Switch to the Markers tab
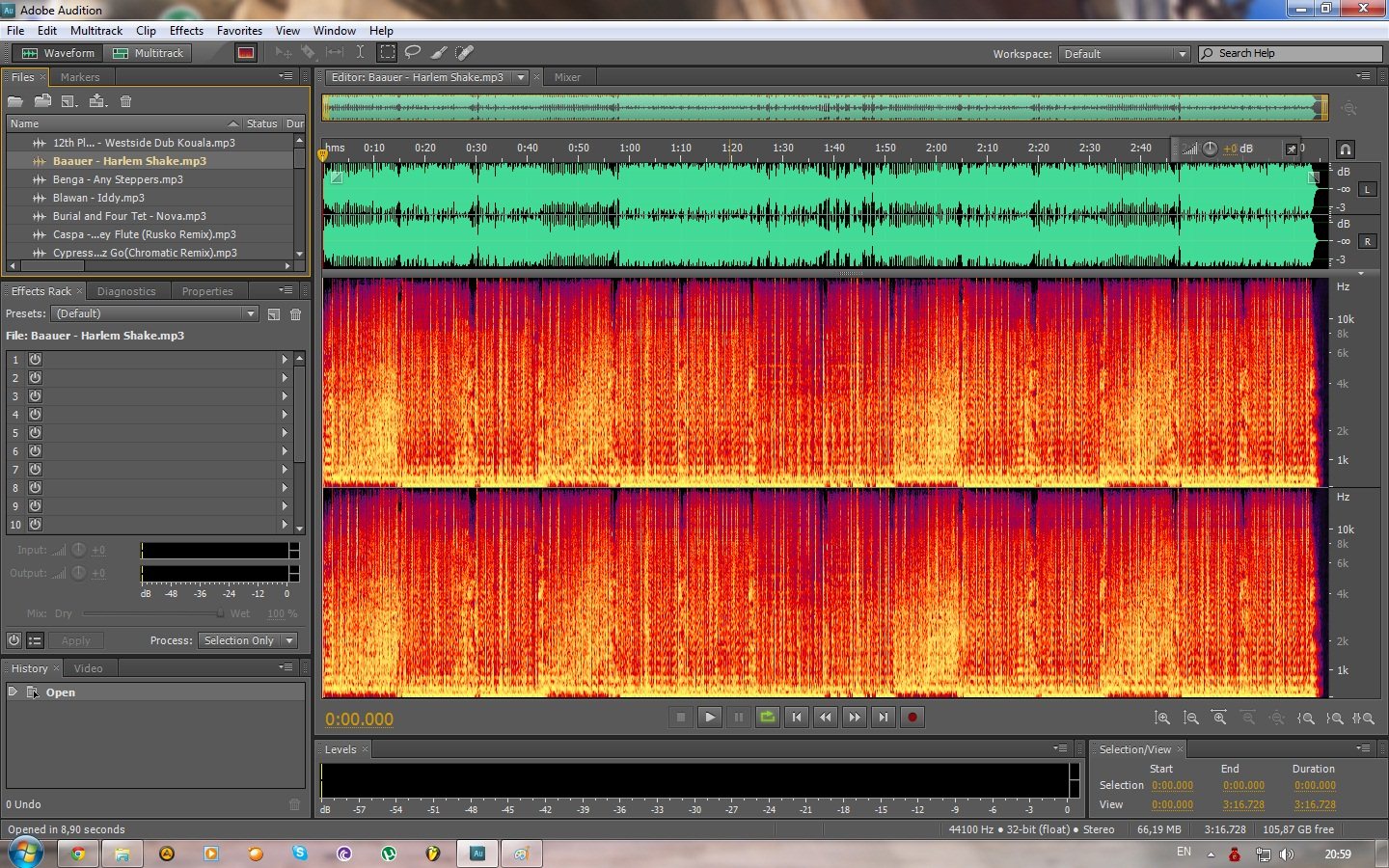Image resolution: width=1389 pixels, height=868 pixels. click(80, 77)
